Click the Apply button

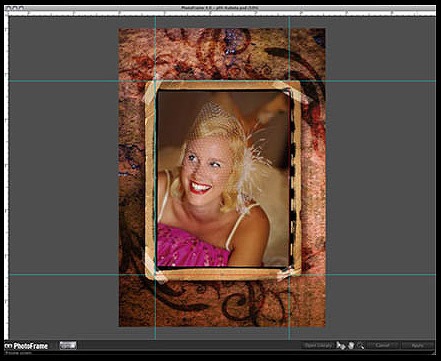click(x=418, y=345)
